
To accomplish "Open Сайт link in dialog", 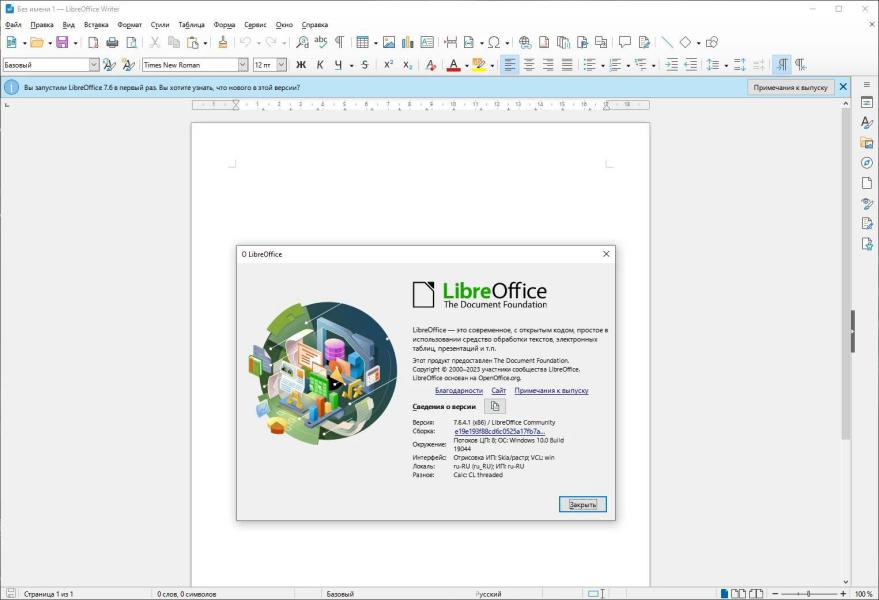I will pos(498,390).
